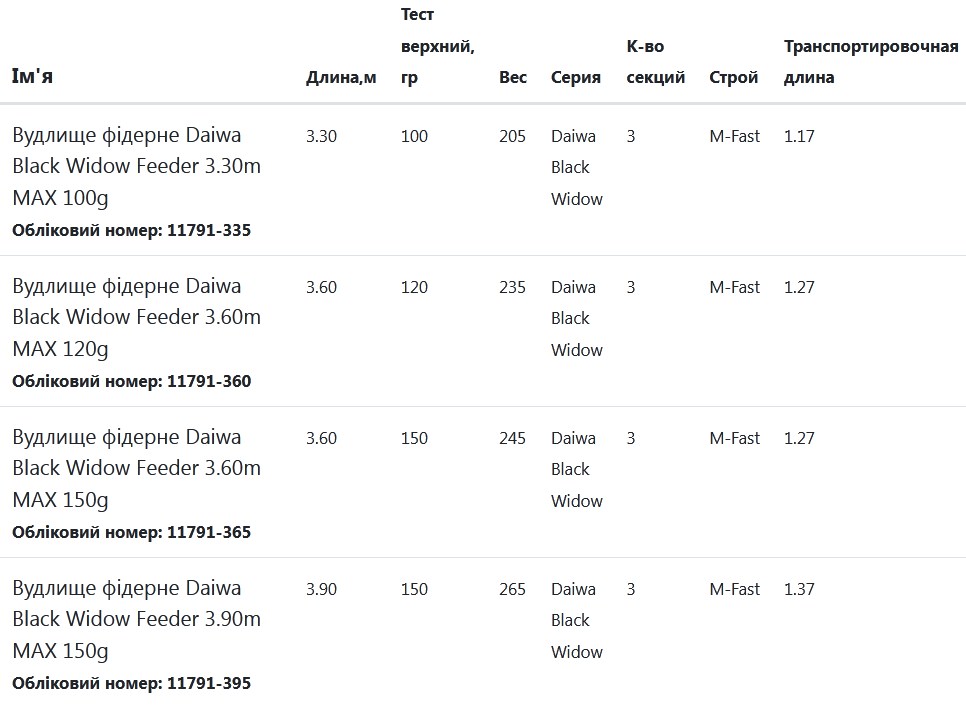Click the К-во секций column header
The image size is (966, 709).
(x=656, y=62)
